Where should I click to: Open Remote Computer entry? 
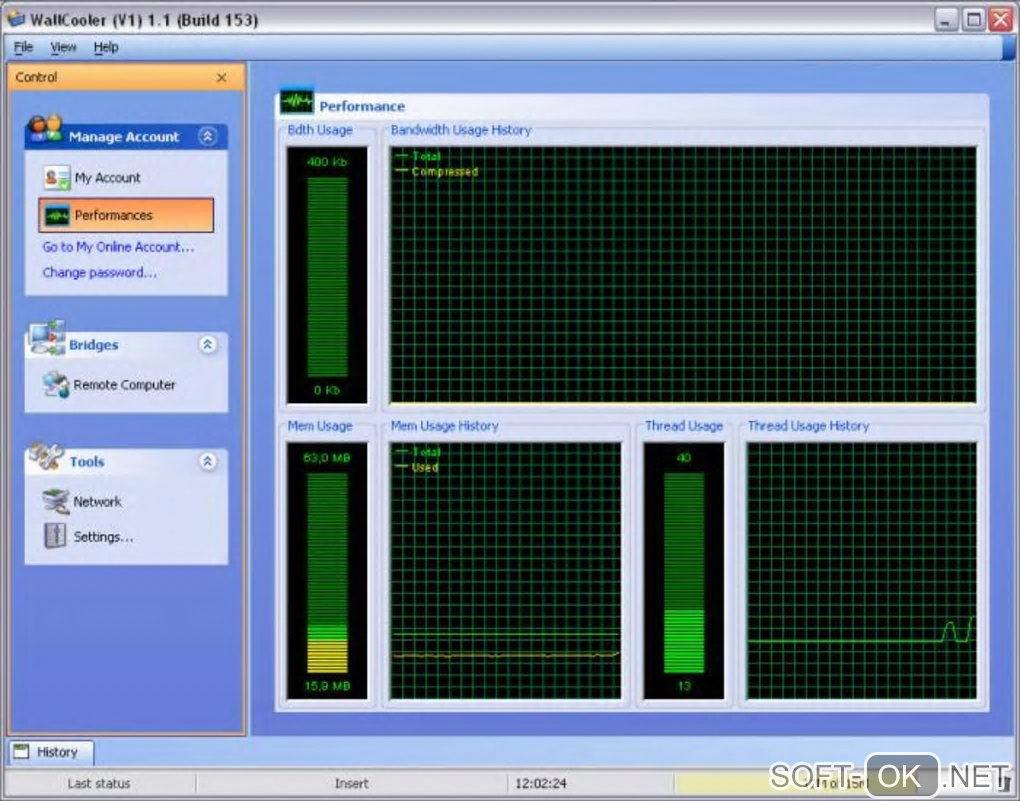pos(124,385)
